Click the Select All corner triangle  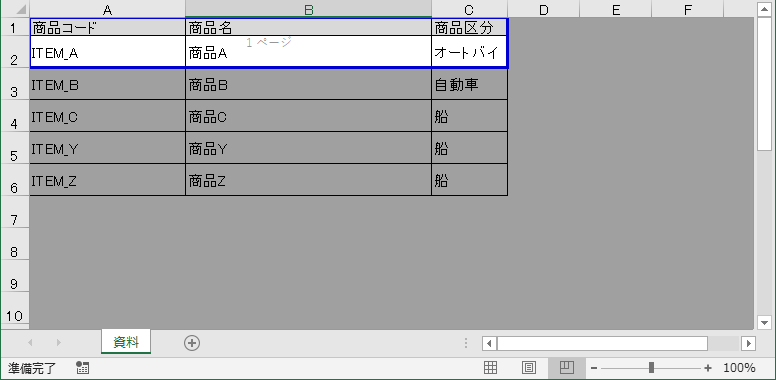point(22,10)
